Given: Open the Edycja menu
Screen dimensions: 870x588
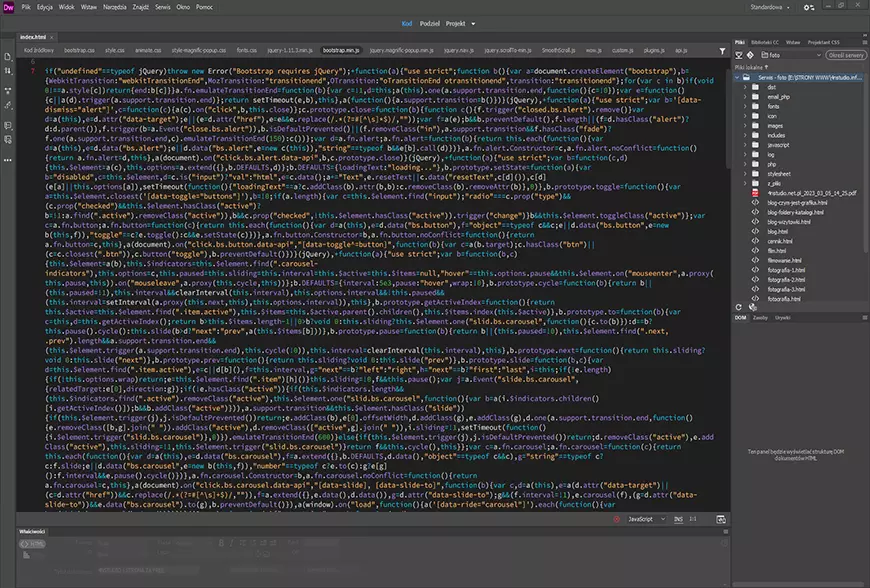Looking at the screenshot, I should coord(45,7).
